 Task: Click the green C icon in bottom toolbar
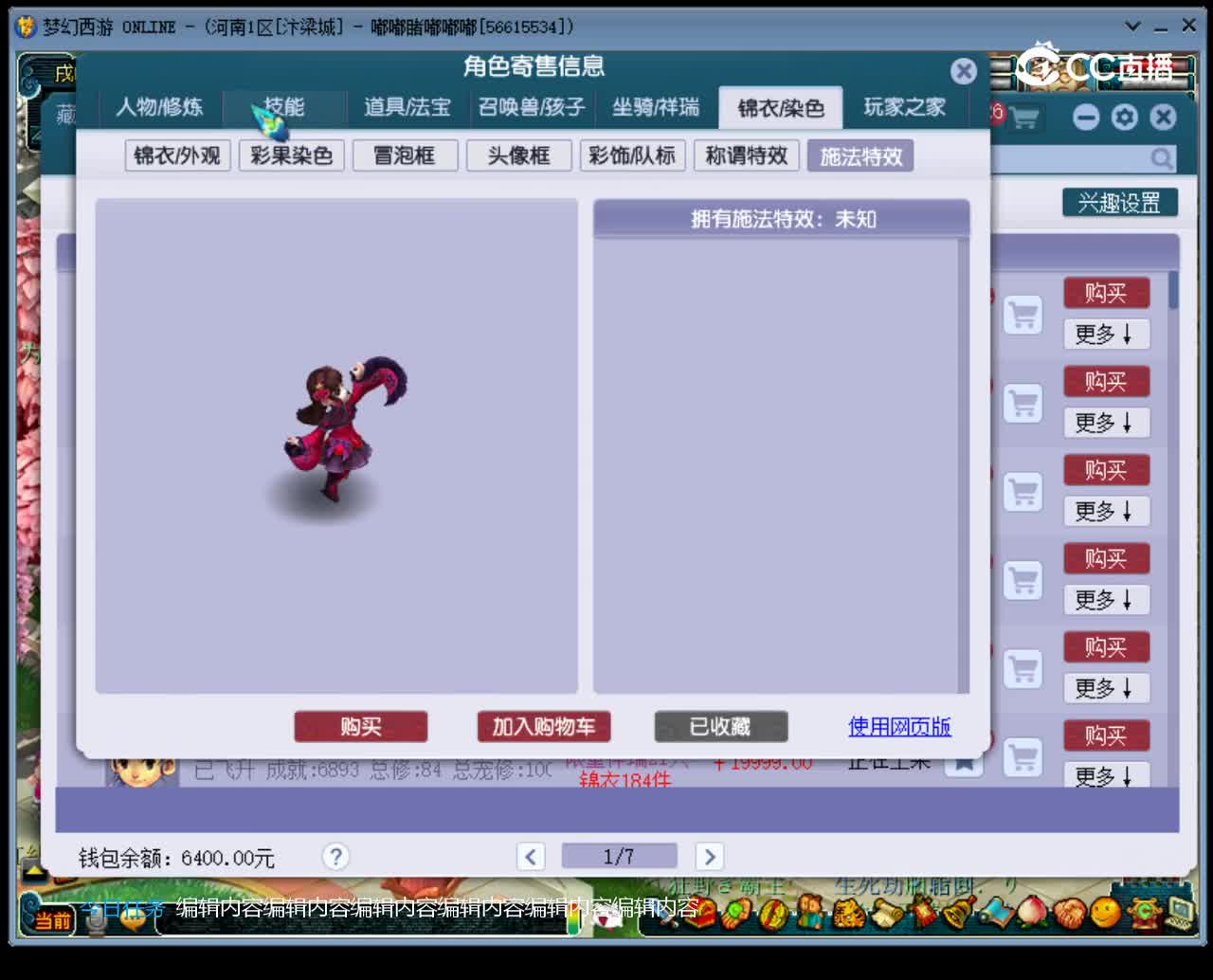1145,914
